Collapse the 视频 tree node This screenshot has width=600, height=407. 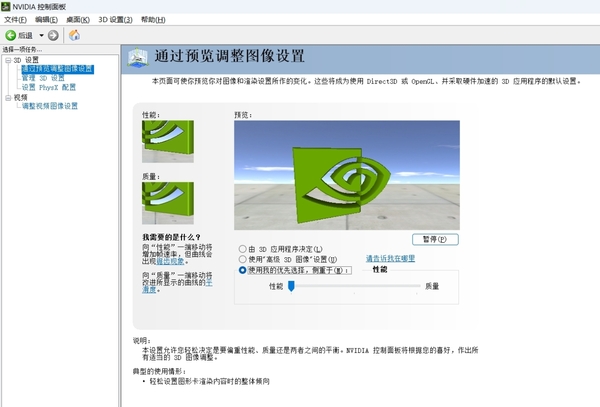click(8, 98)
